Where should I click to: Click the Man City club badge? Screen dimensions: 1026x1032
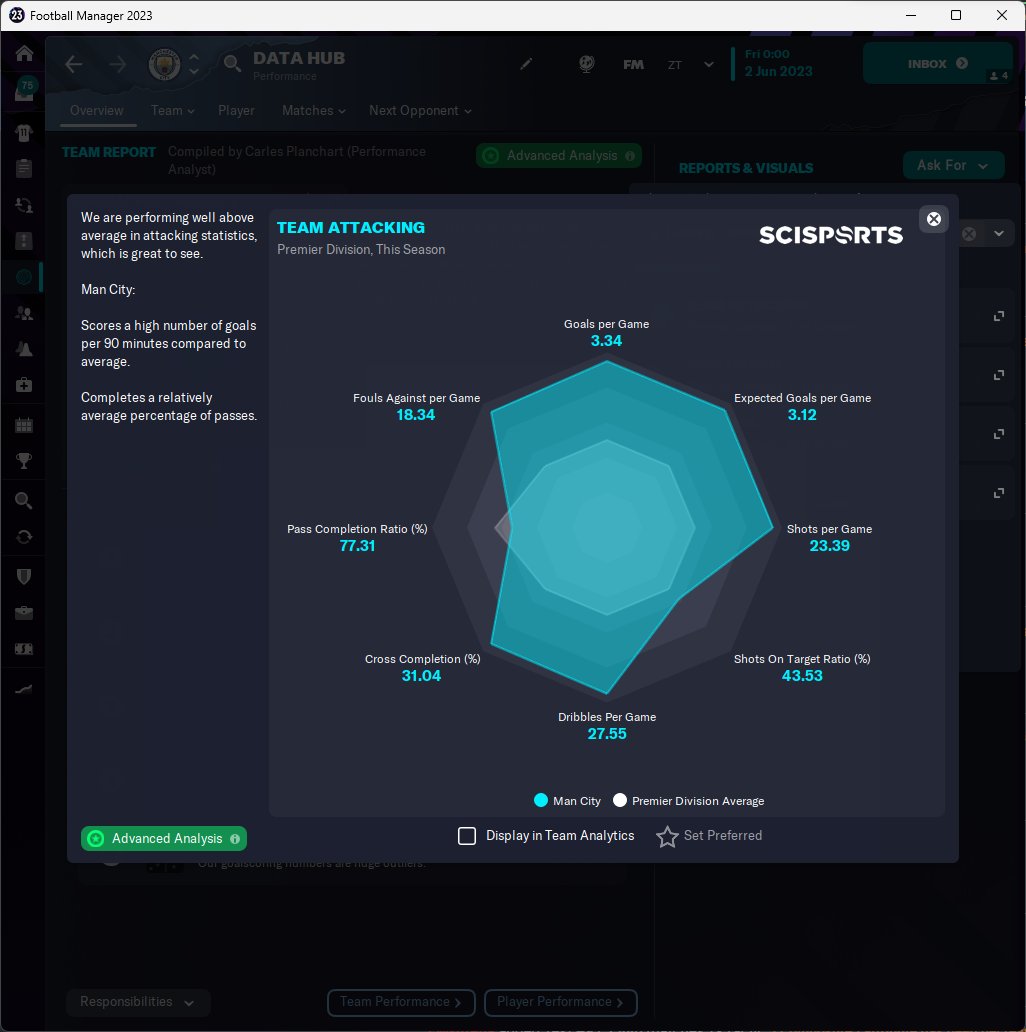click(x=165, y=64)
